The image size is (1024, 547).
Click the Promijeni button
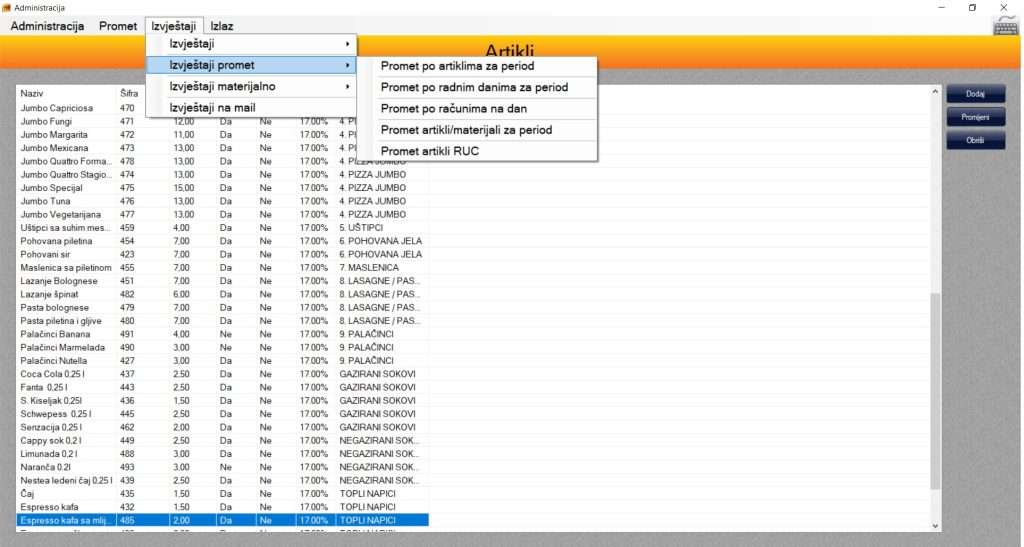pos(976,117)
